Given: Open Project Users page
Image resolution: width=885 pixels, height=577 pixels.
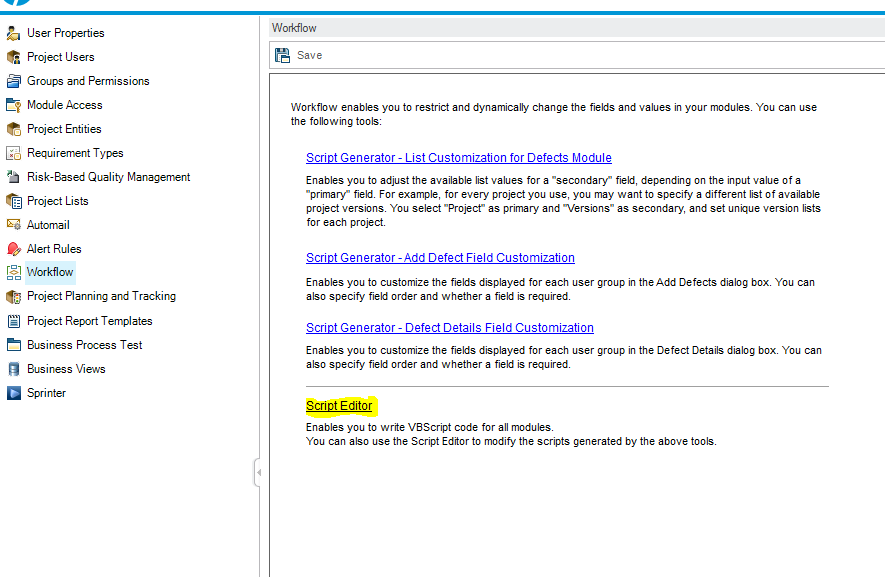Looking at the screenshot, I should tap(60, 57).
